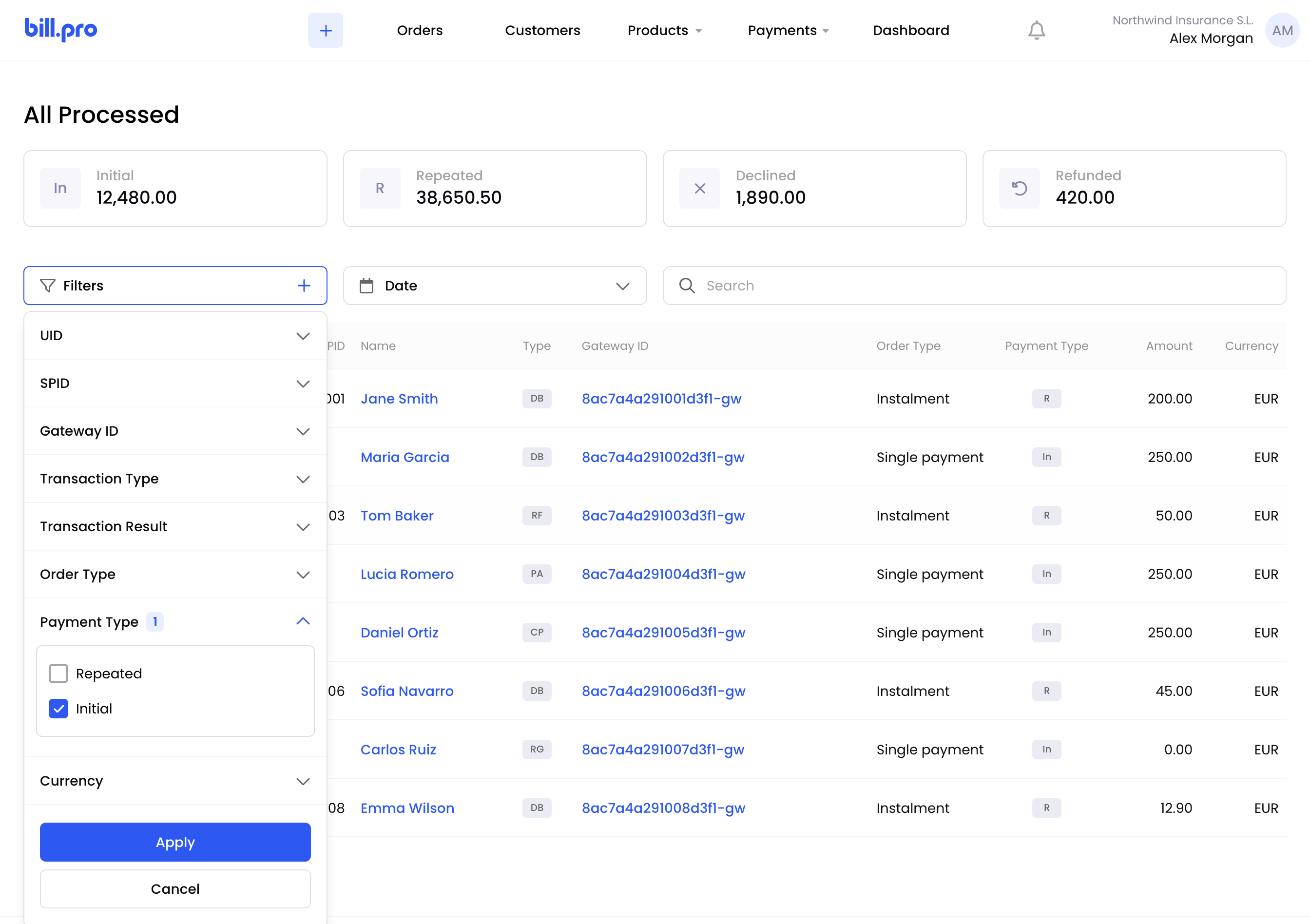This screenshot has height=924, width=1310.
Task: Click the PA type badge for Lucia Romero
Action: tap(537, 574)
